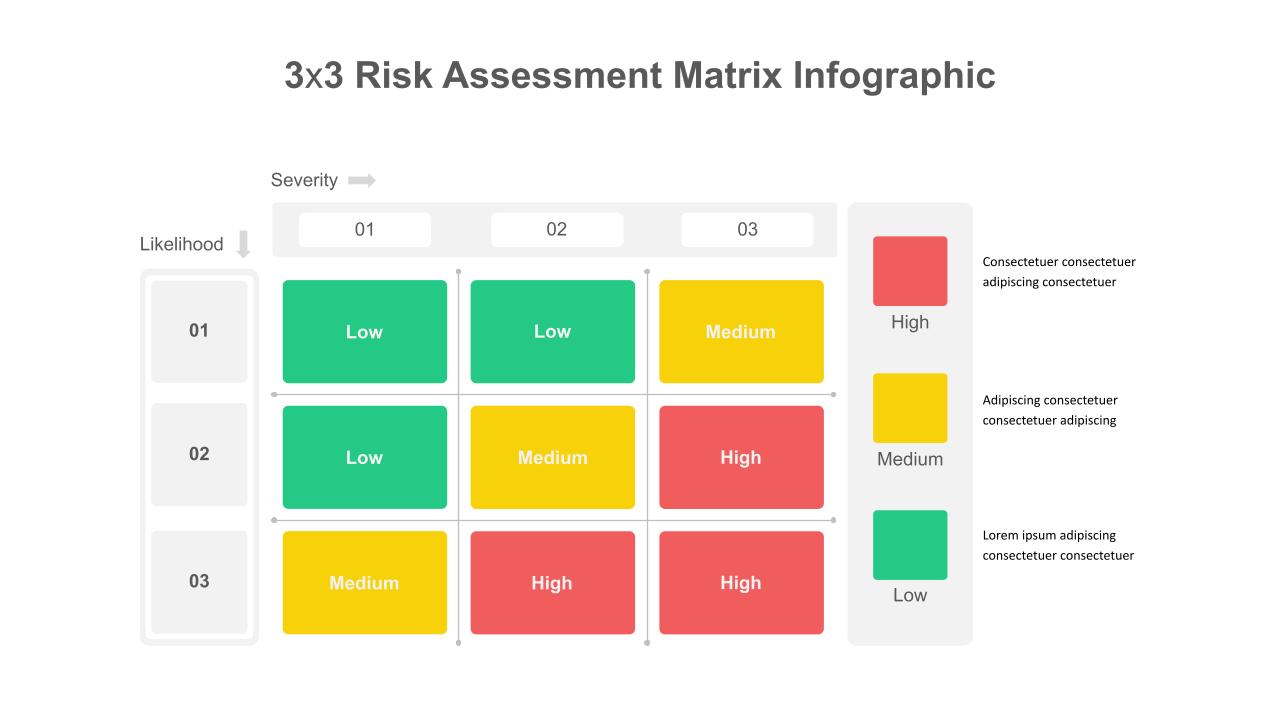
Task: Click the down arrow beside Likelihood
Action: pyautogui.click(x=243, y=245)
